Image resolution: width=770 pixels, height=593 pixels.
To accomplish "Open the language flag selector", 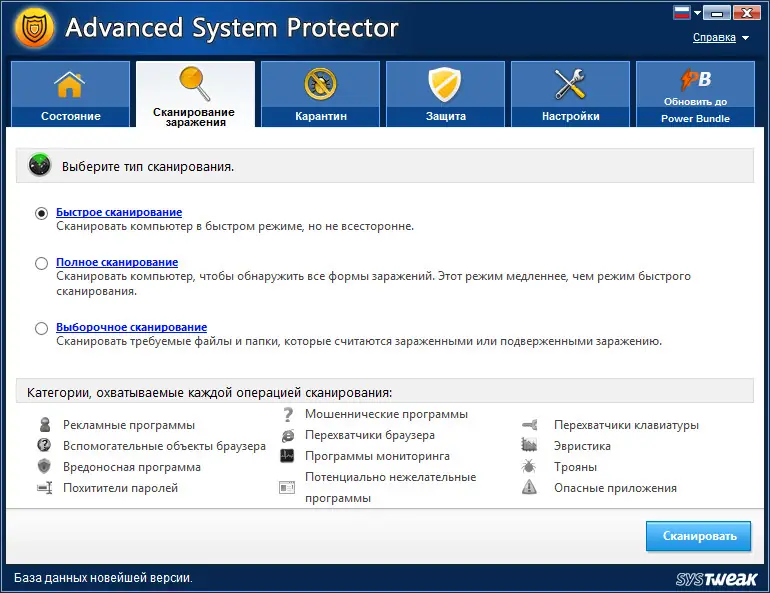I will pos(684,14).
